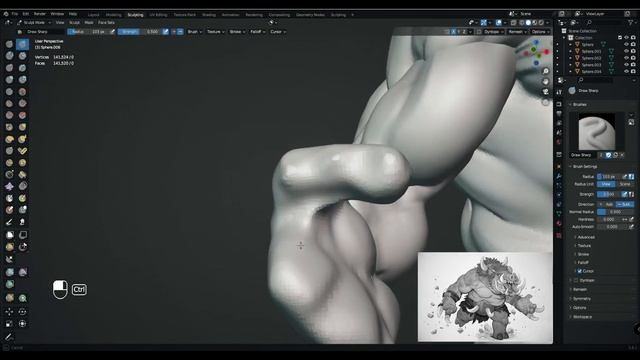
Task: Select the Move transform tool
Action: (9, 312)
